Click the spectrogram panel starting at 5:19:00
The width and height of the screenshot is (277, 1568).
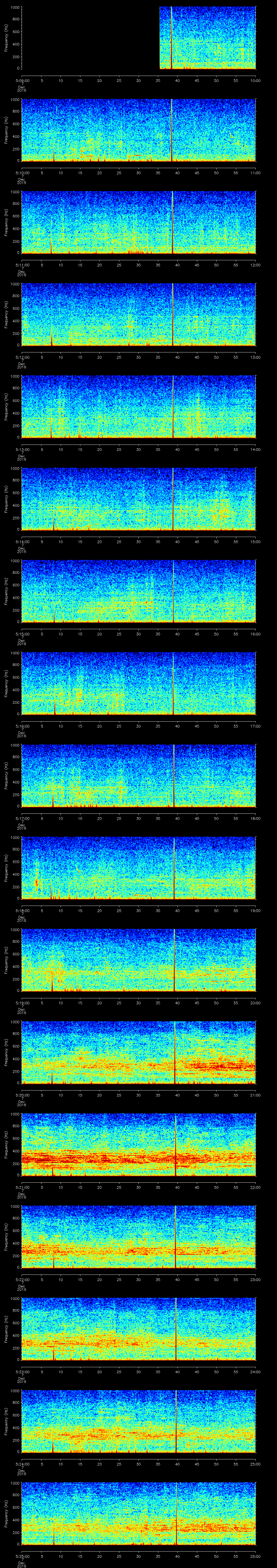pos(139,960)
